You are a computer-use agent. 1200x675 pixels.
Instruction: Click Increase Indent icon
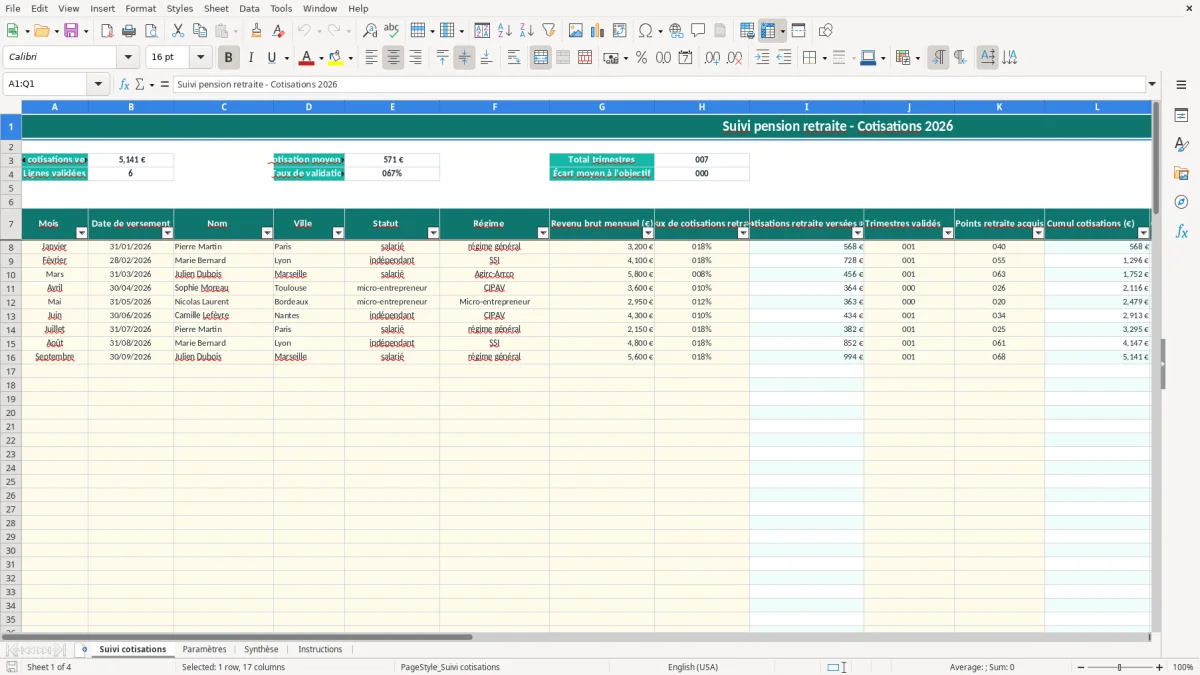point(763,58)
